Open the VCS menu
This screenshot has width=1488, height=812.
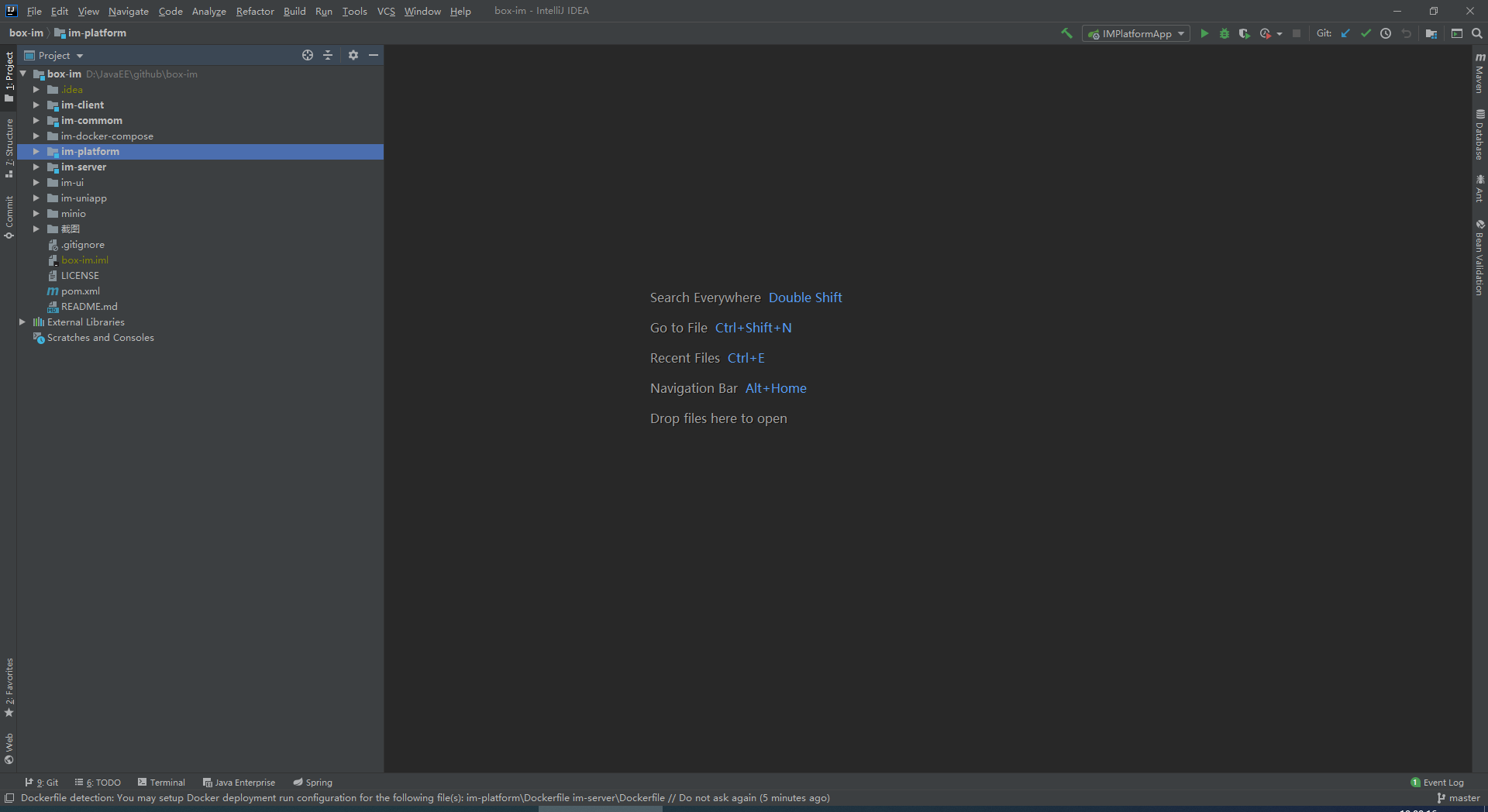click(x=386, y=11)
